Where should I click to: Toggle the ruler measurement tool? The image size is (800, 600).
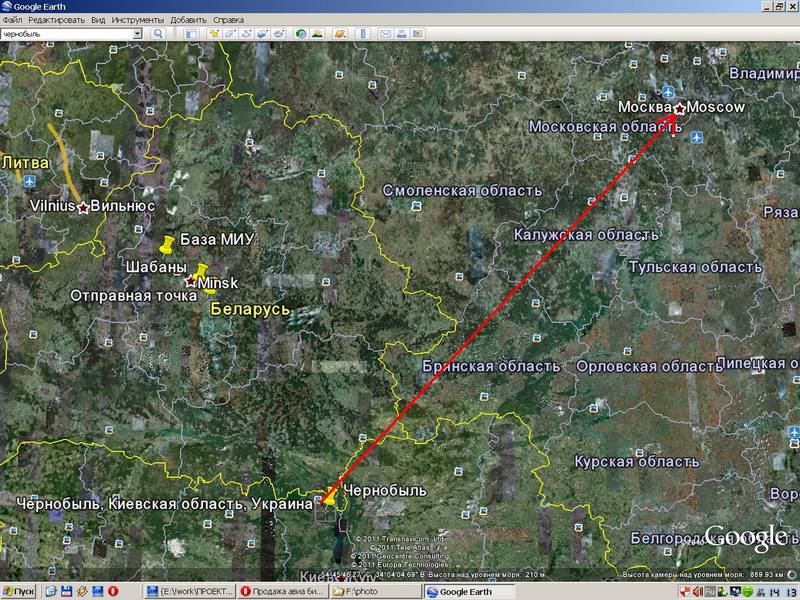(x=362, y=33)
